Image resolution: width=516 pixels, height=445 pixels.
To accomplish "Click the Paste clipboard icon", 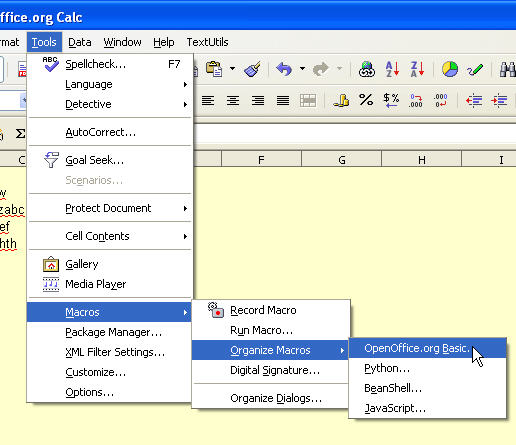I will (x=214, y=69).
